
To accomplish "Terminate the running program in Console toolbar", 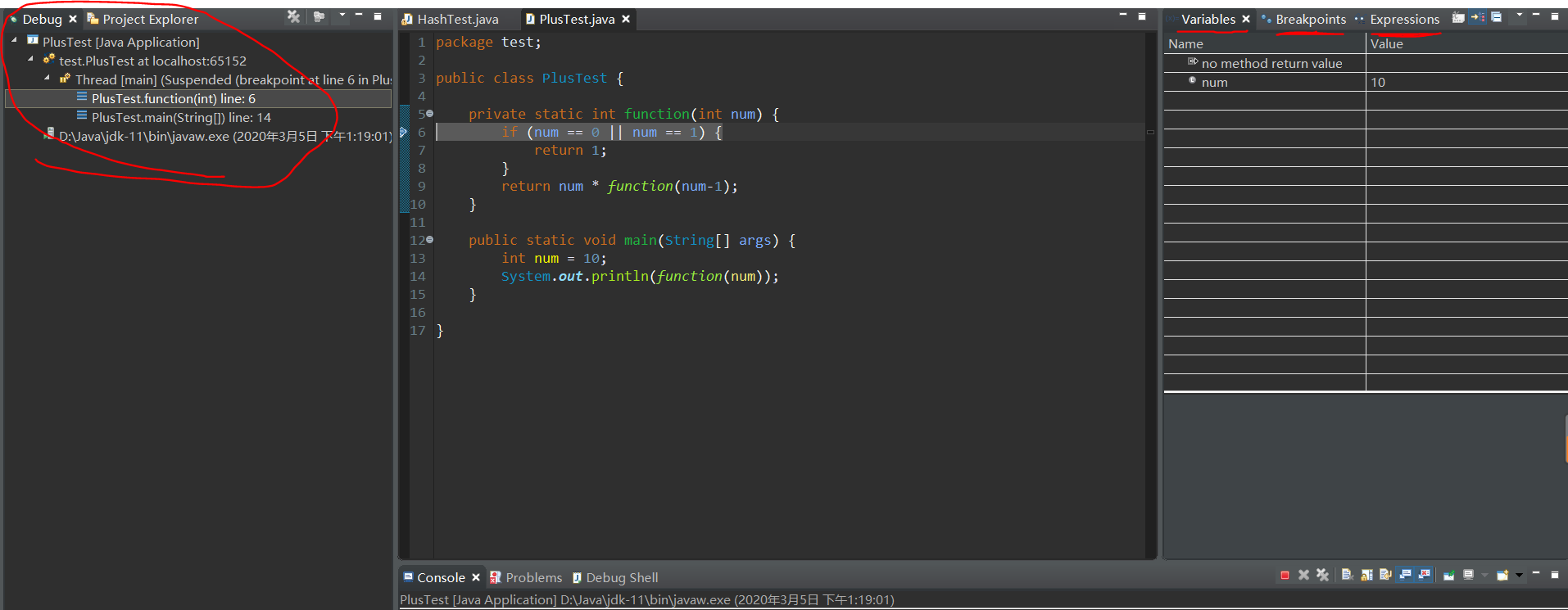I will tap(1285, 575).
